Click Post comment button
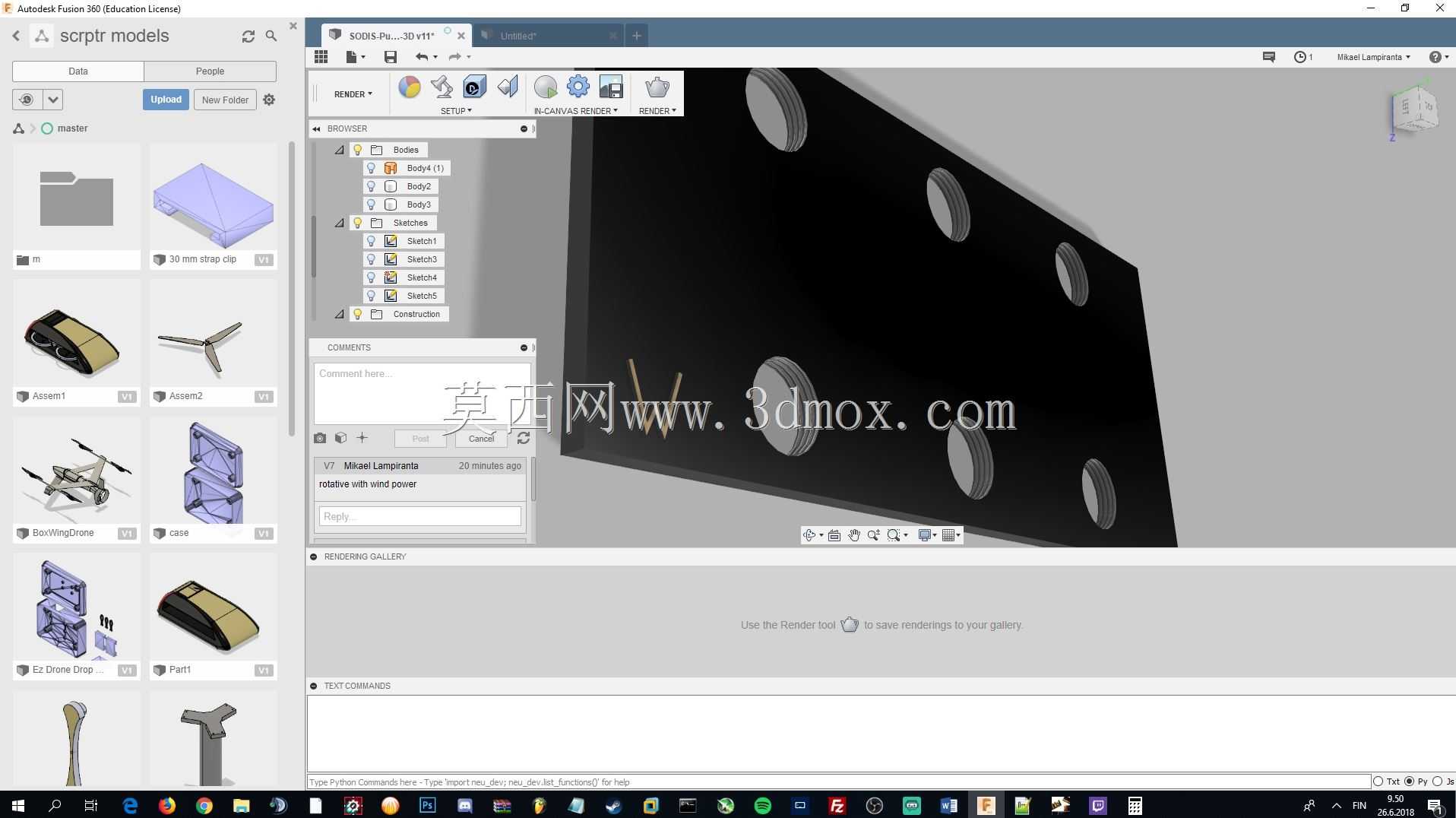The height and width of the screenshot is (818, 1456). (x=420, y=439)
